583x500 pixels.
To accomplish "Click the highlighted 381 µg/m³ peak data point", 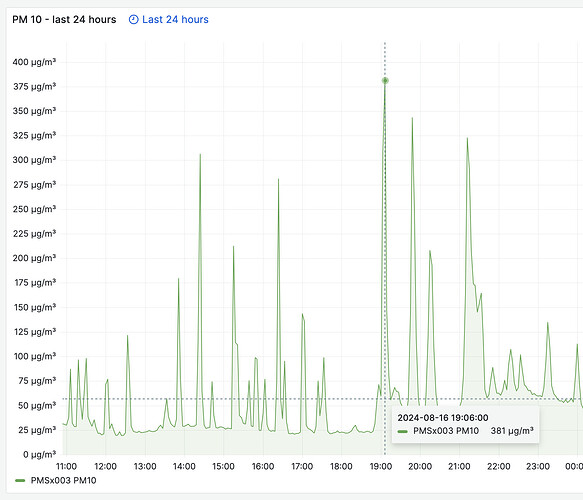I will 385,81.
